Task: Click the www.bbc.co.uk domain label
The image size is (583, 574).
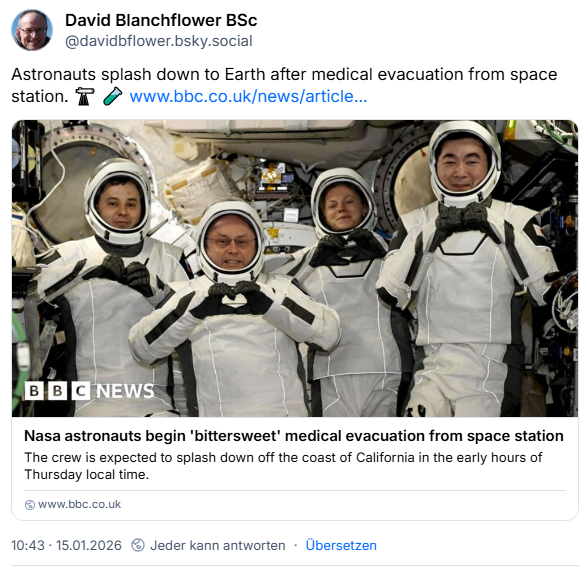Action: coord(80,504)
